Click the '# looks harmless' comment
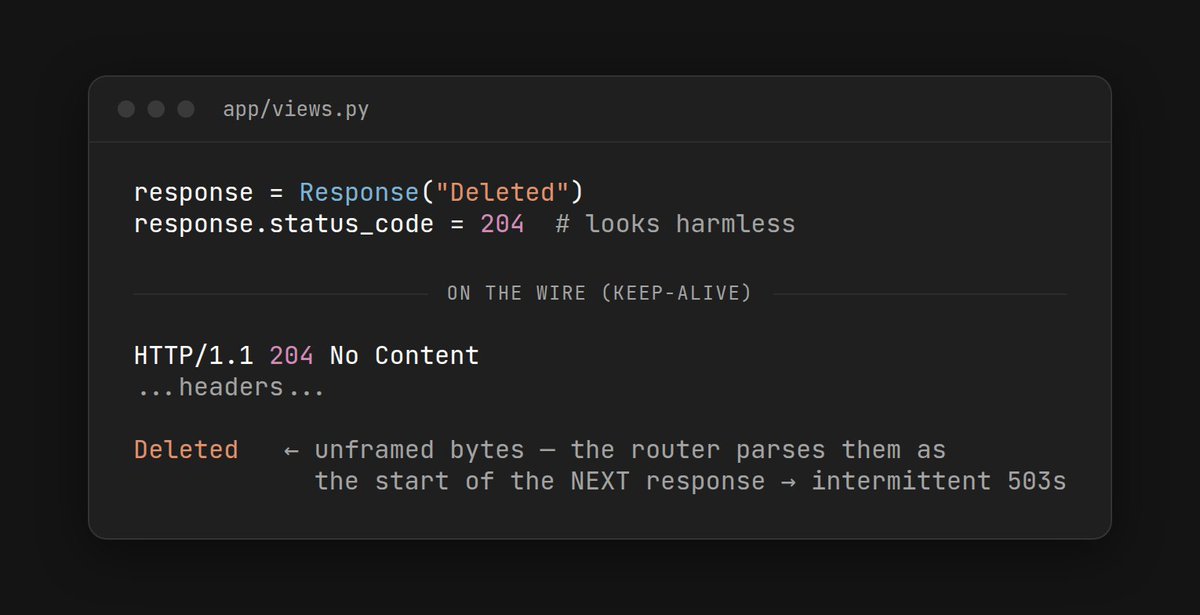The image size is (1200, 615). click(675, 223)
